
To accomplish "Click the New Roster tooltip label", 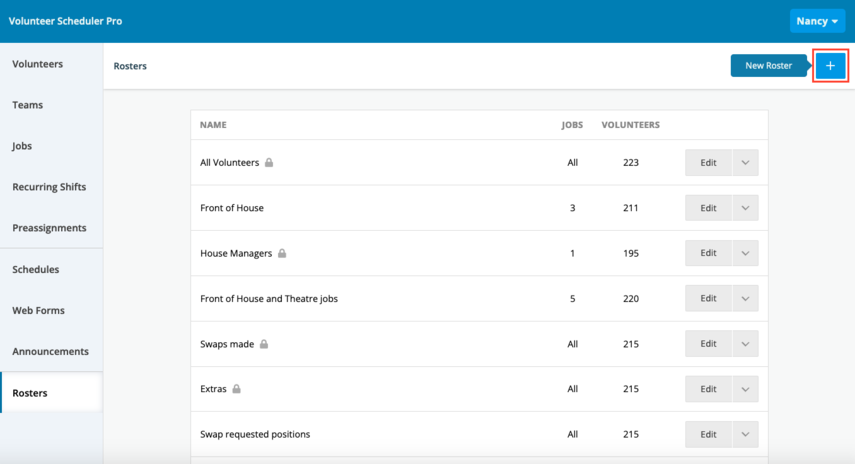I will [x=768, y=65].
